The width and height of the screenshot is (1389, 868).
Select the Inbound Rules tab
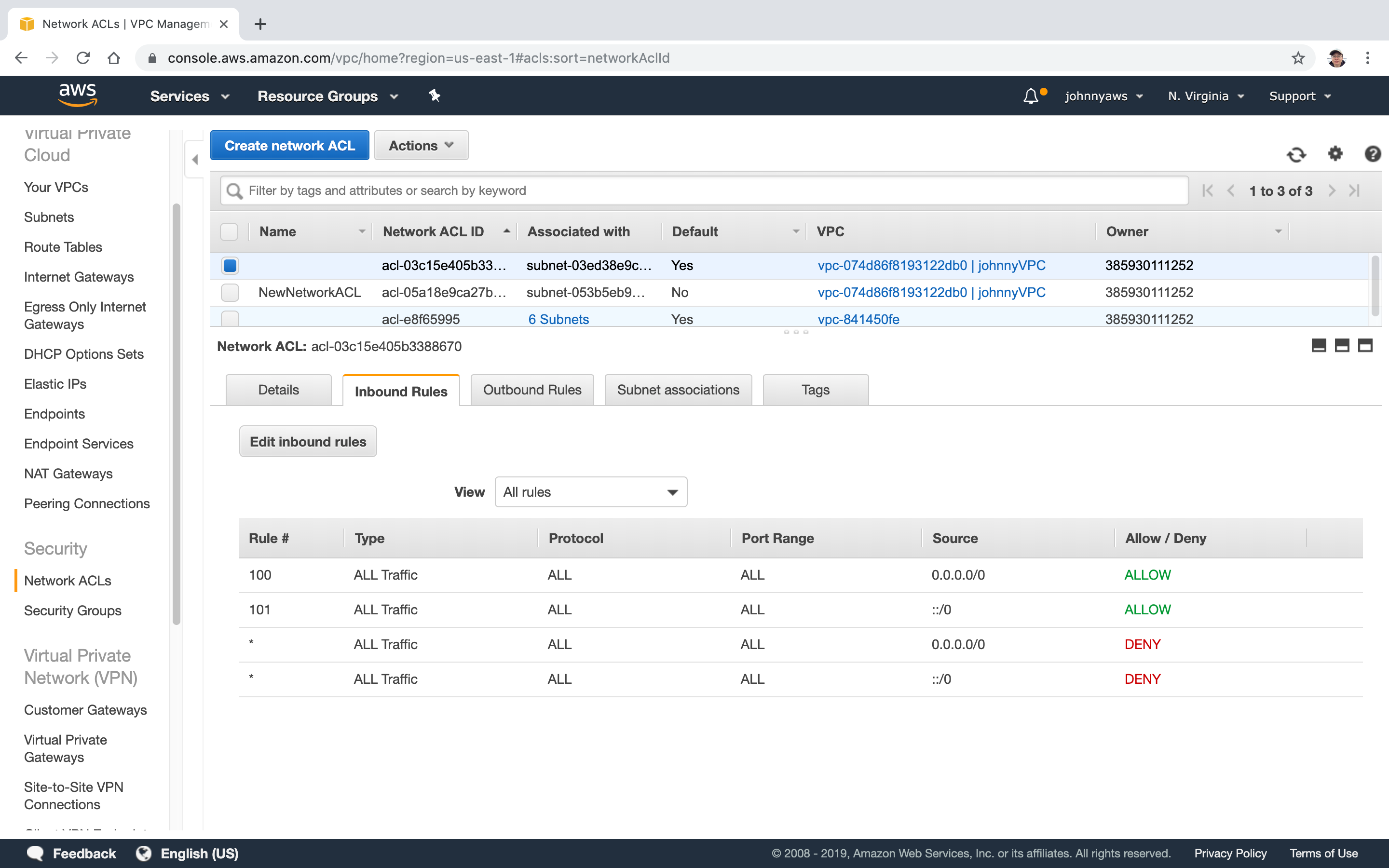tap(401, 391)
